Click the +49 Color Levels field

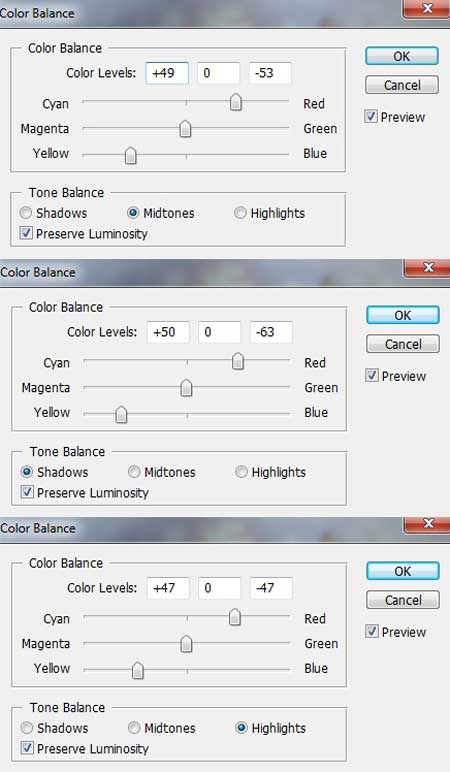click(167, 73)
